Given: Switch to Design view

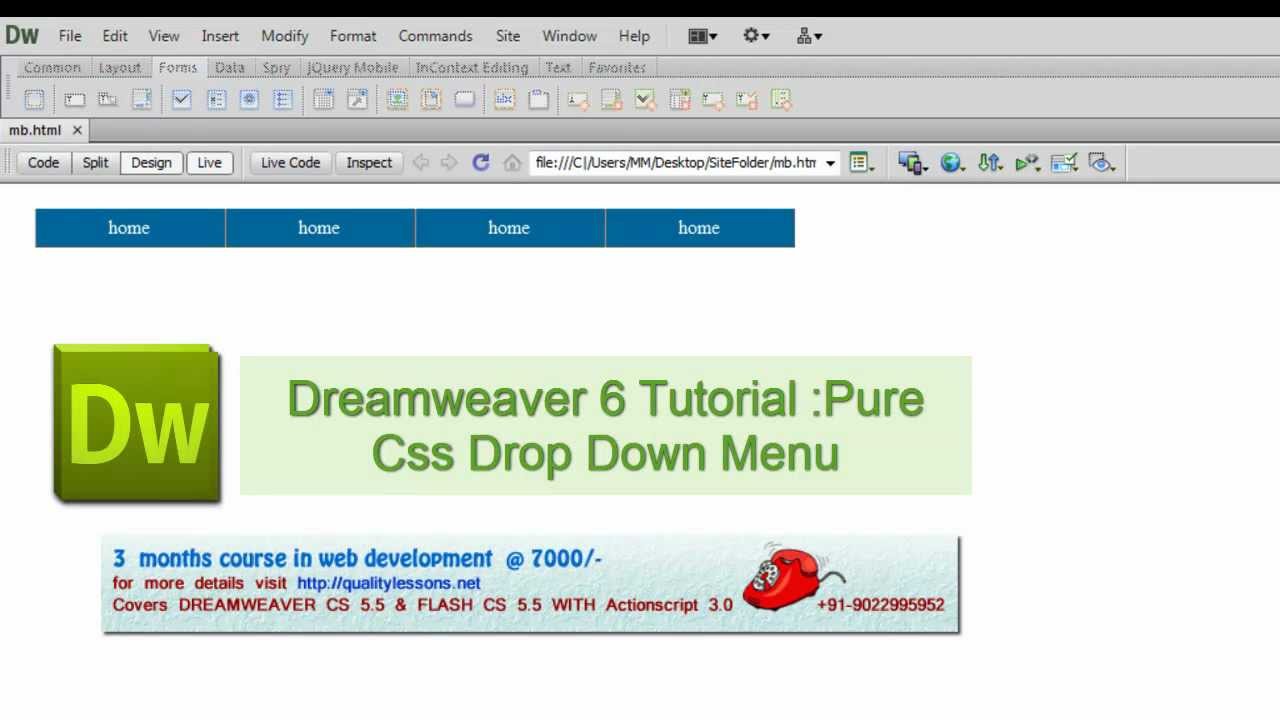Looking at the screenshot, I should (x=151, y=163).
